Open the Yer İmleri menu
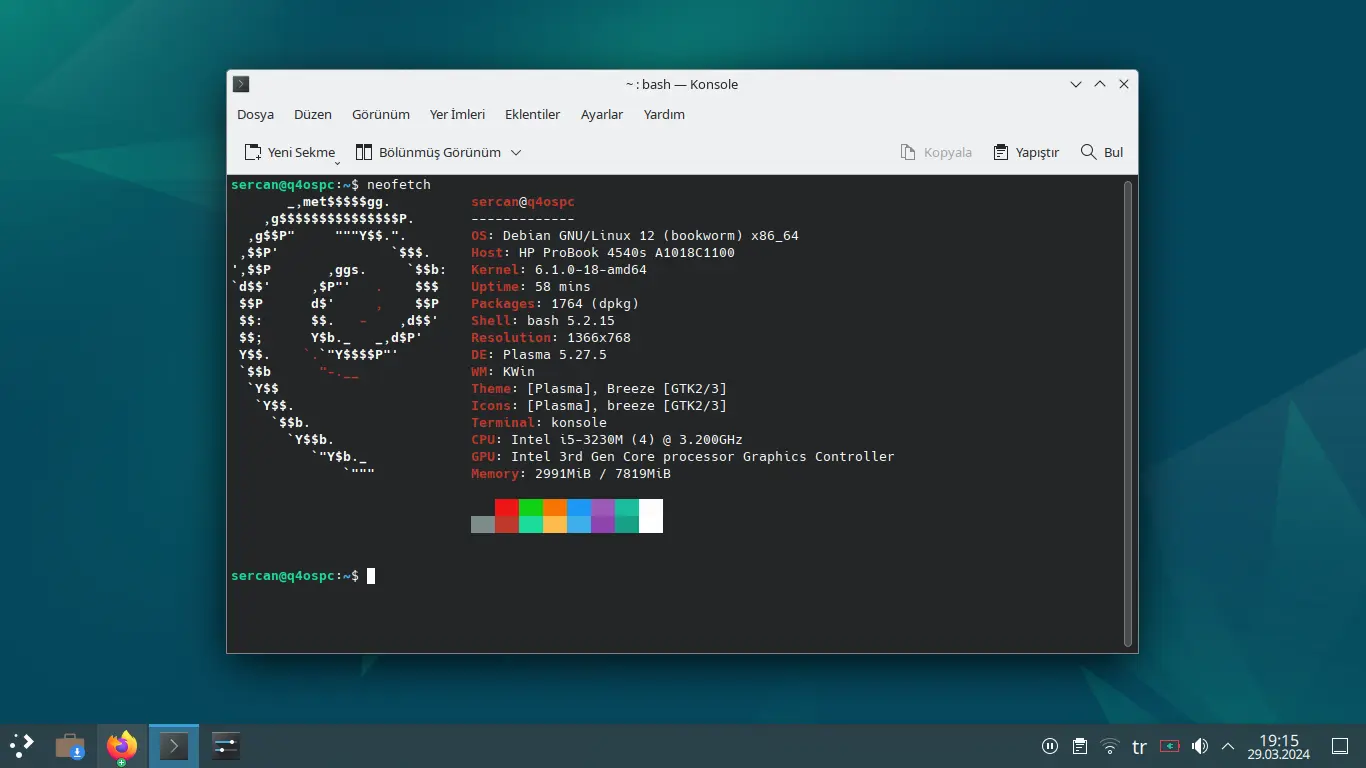This screenshot has width=1366, height=768. (457, 114)
